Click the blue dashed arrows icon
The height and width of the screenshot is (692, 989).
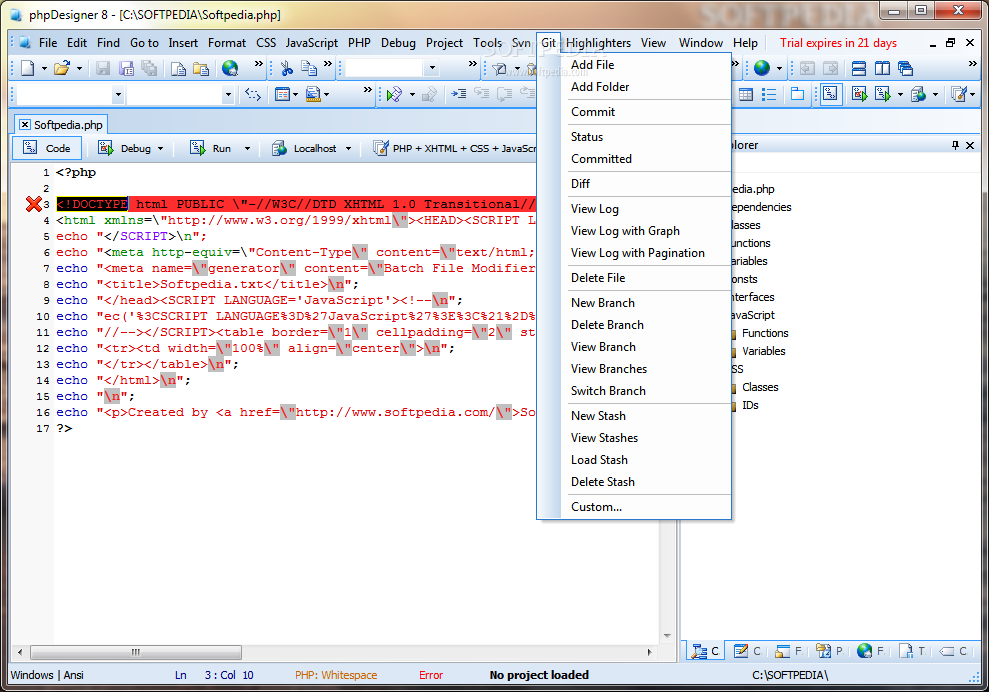click(253, 95)
